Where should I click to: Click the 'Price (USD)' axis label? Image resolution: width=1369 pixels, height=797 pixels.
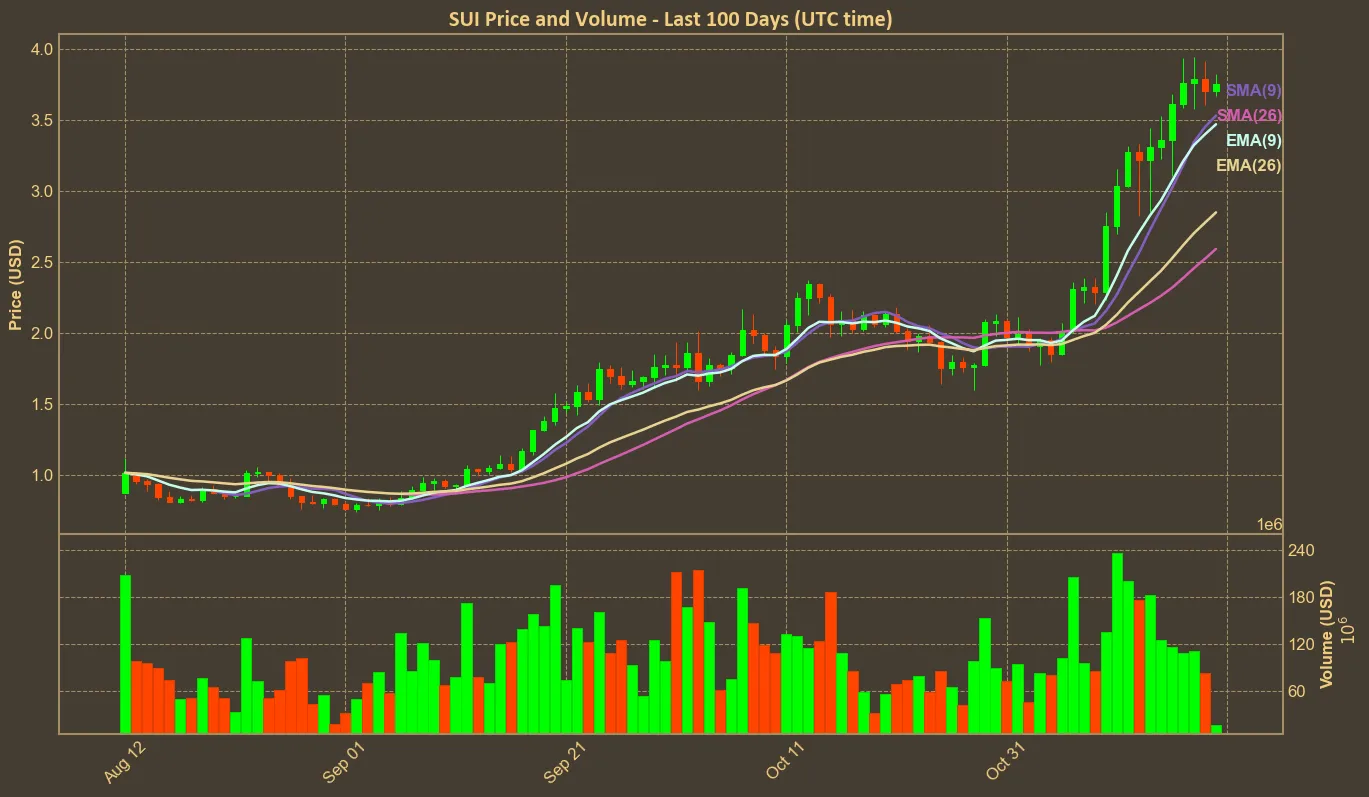[x=15, y=285]
